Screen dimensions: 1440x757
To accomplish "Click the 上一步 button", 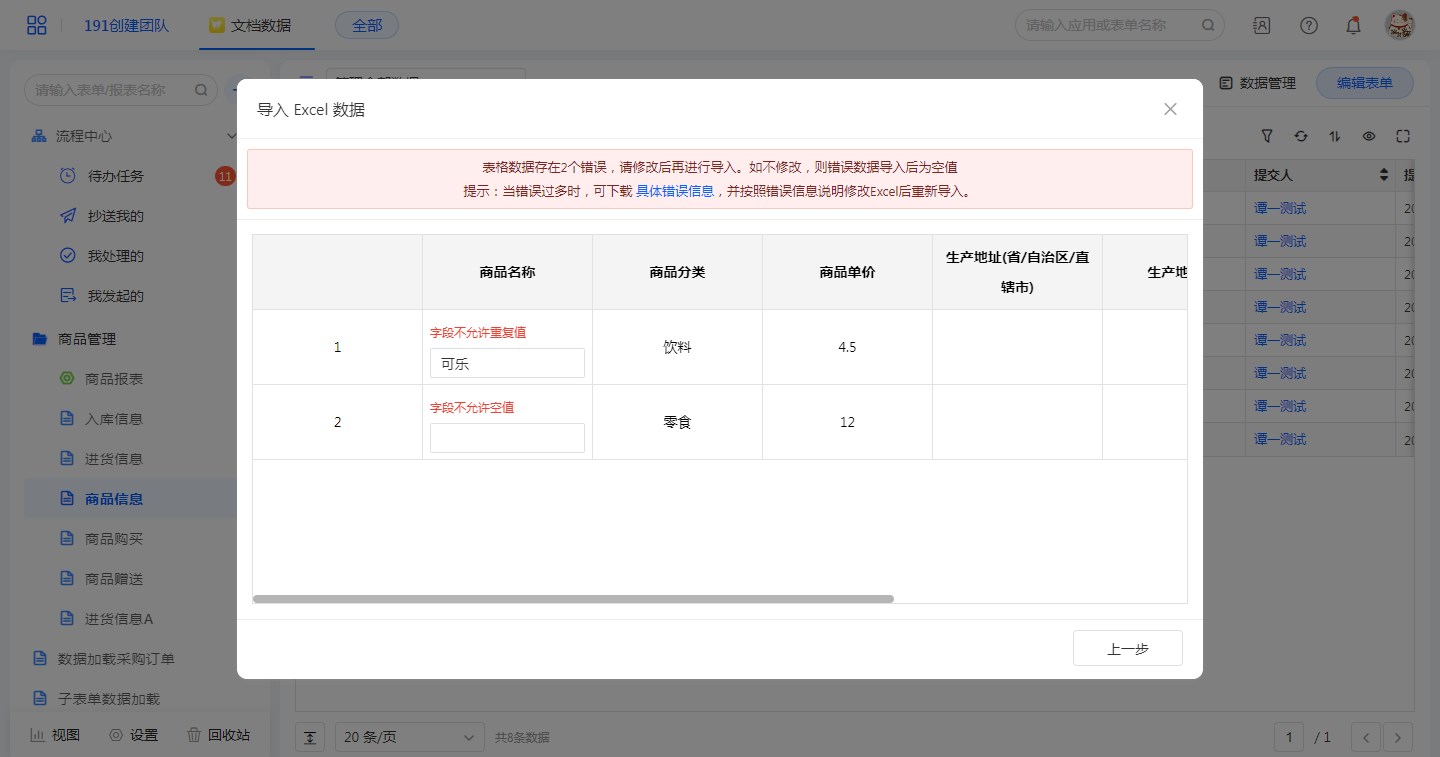I will tap(1127, 648).
